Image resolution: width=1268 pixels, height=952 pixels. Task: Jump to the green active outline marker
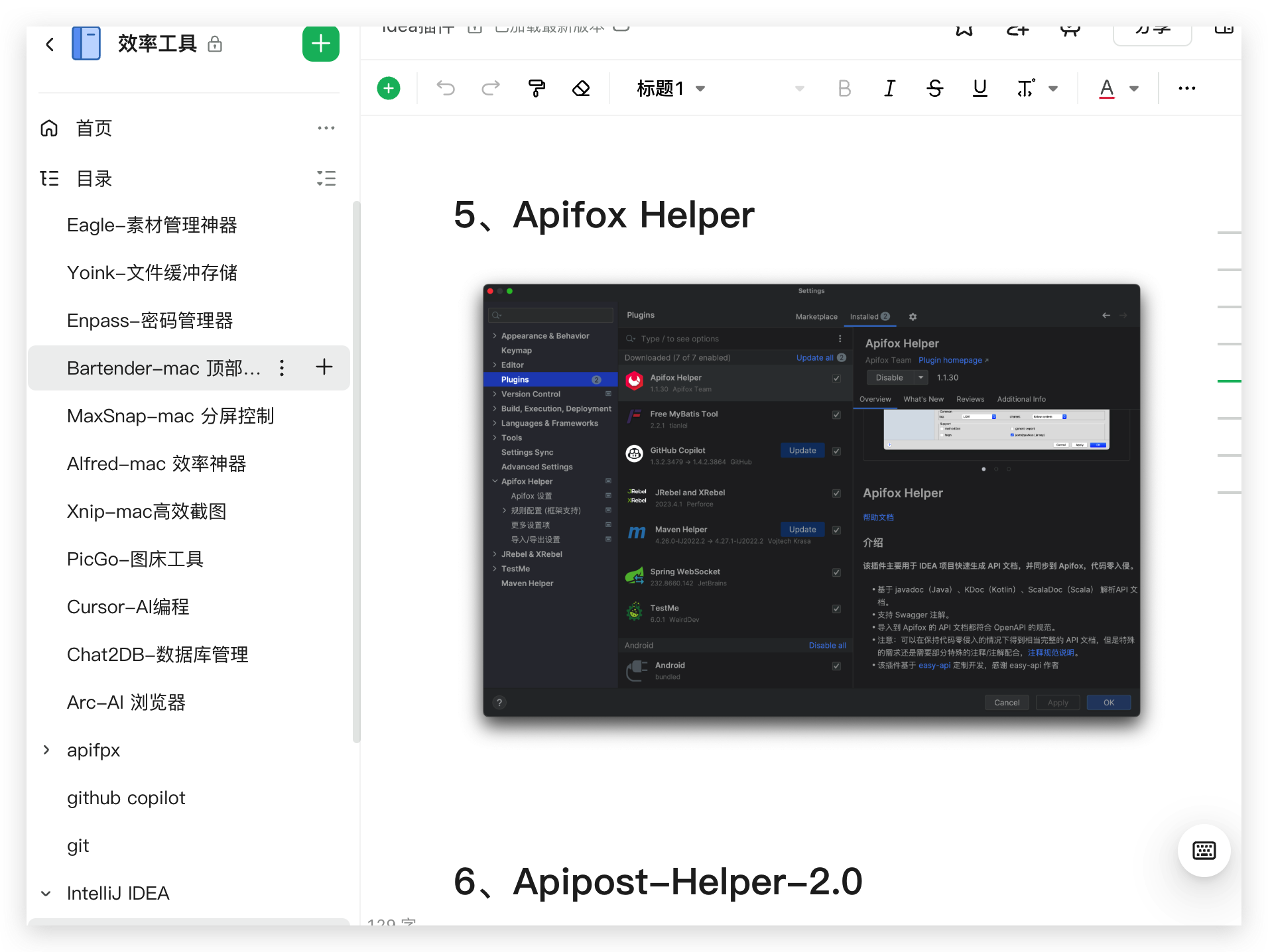1230,381
